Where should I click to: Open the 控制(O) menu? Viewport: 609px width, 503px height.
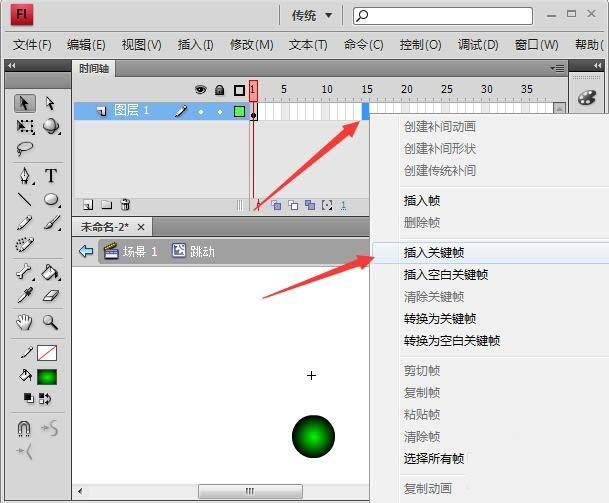(x=421, y=45)
